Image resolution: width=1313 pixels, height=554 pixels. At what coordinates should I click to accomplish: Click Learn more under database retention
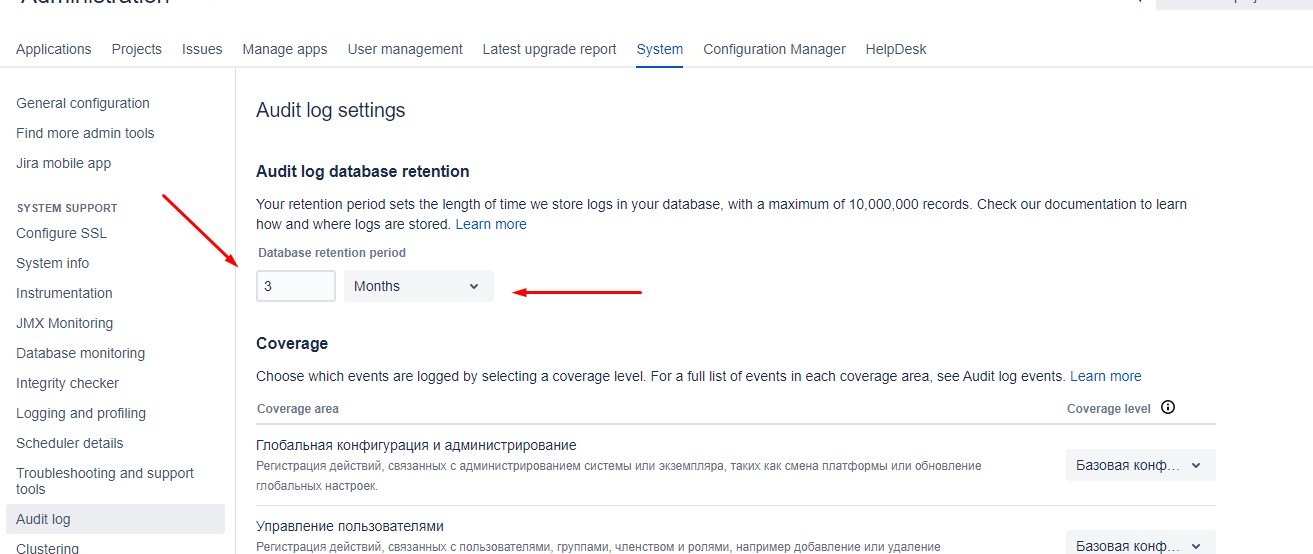tap(491, 224)
